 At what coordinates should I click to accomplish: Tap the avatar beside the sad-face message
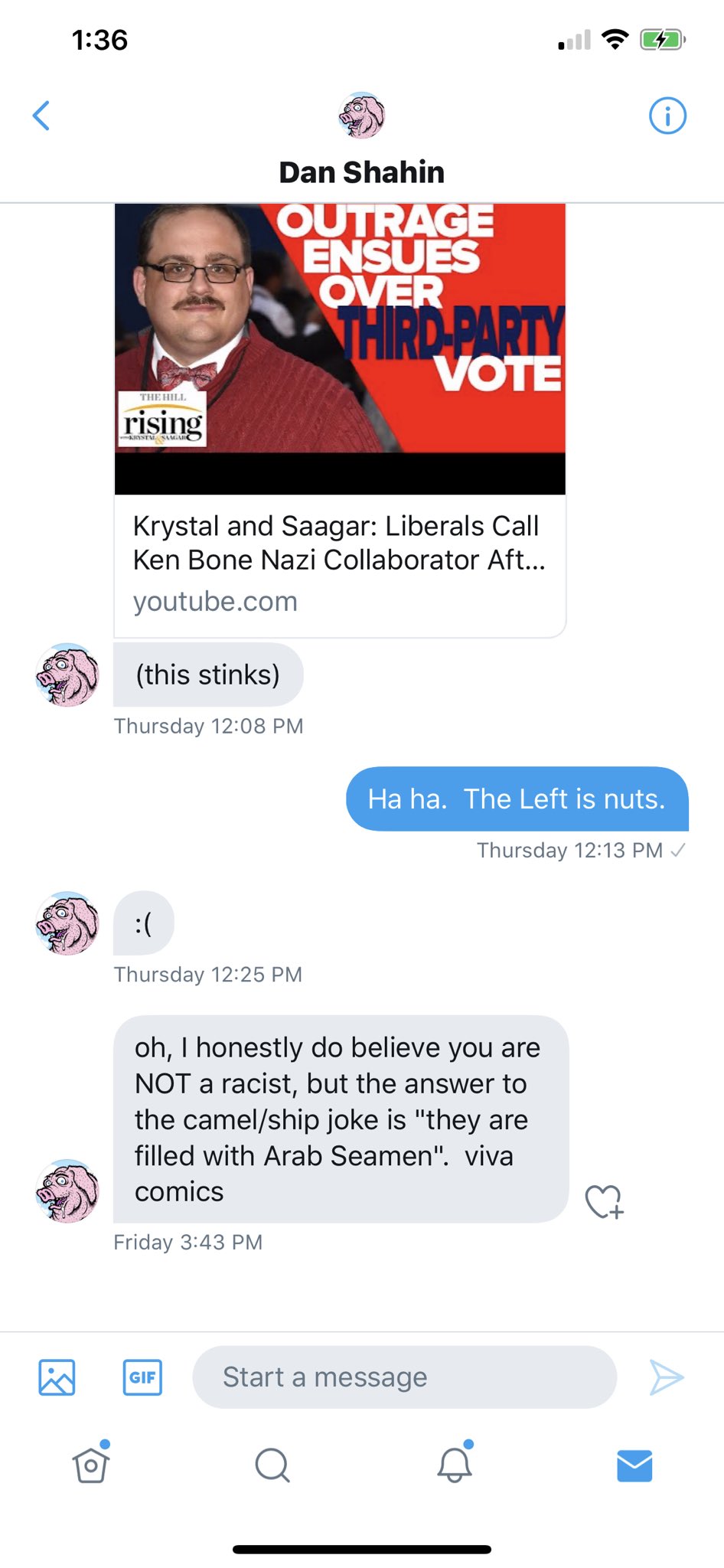67,923
